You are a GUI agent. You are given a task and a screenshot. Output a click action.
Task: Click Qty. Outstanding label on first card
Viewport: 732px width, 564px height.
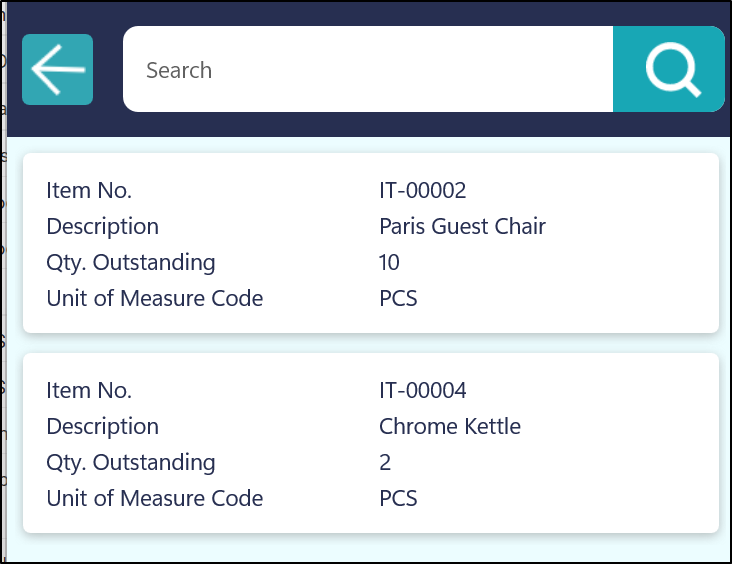[130, 262]
